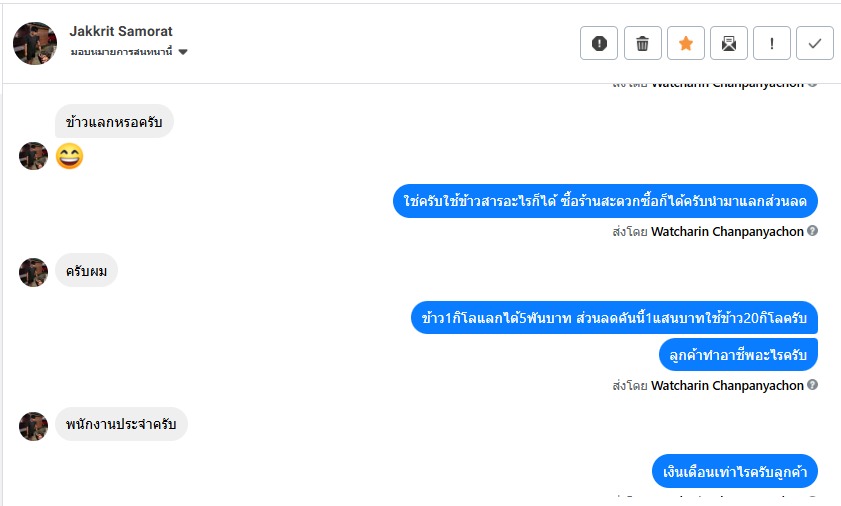The height and width of the screenshot is (506, 841).
Task: Click avatar beside the พนักงานประจำครับ message
Action: coord(34,426)
